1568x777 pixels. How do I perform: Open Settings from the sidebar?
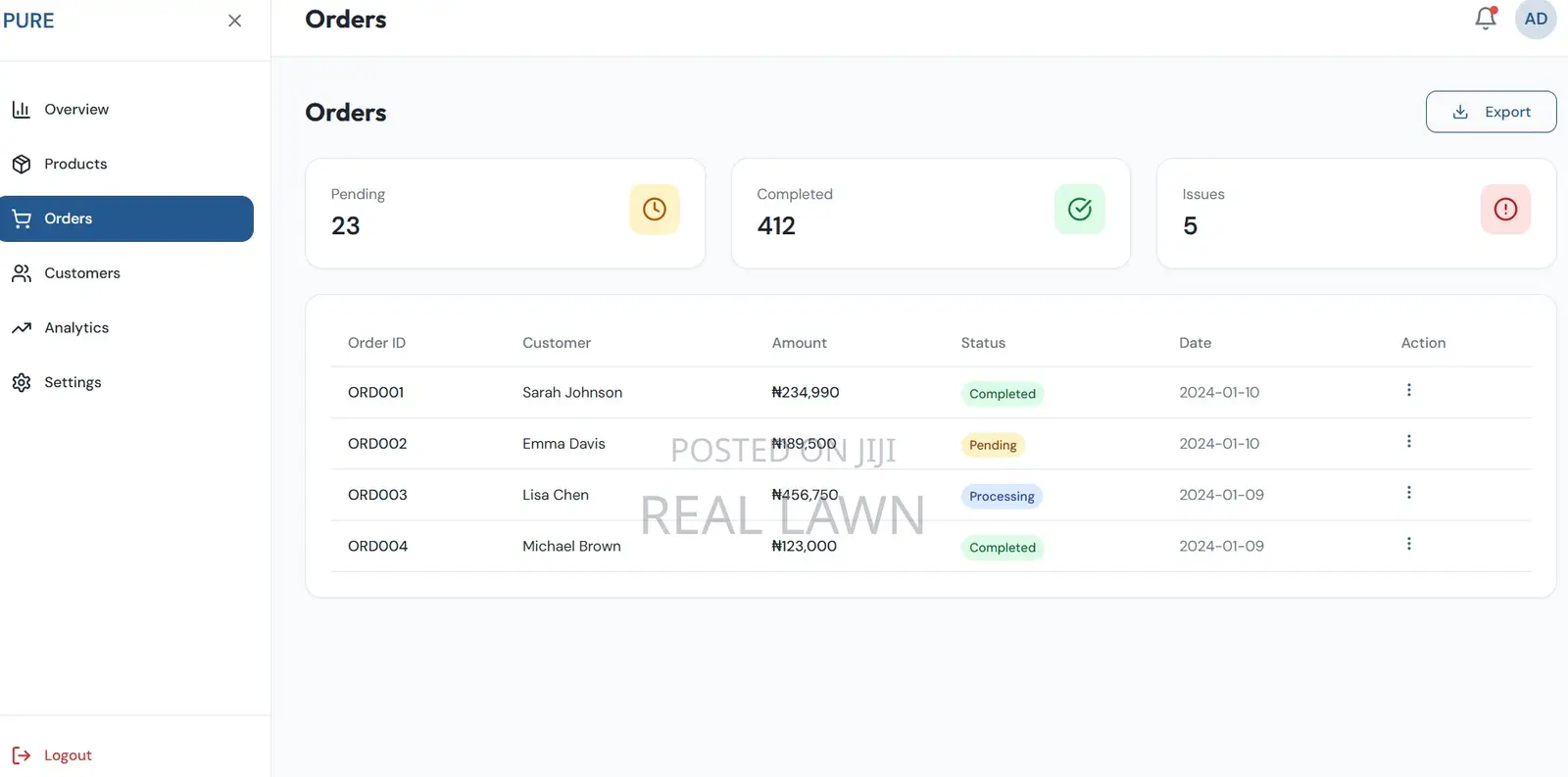126,382
